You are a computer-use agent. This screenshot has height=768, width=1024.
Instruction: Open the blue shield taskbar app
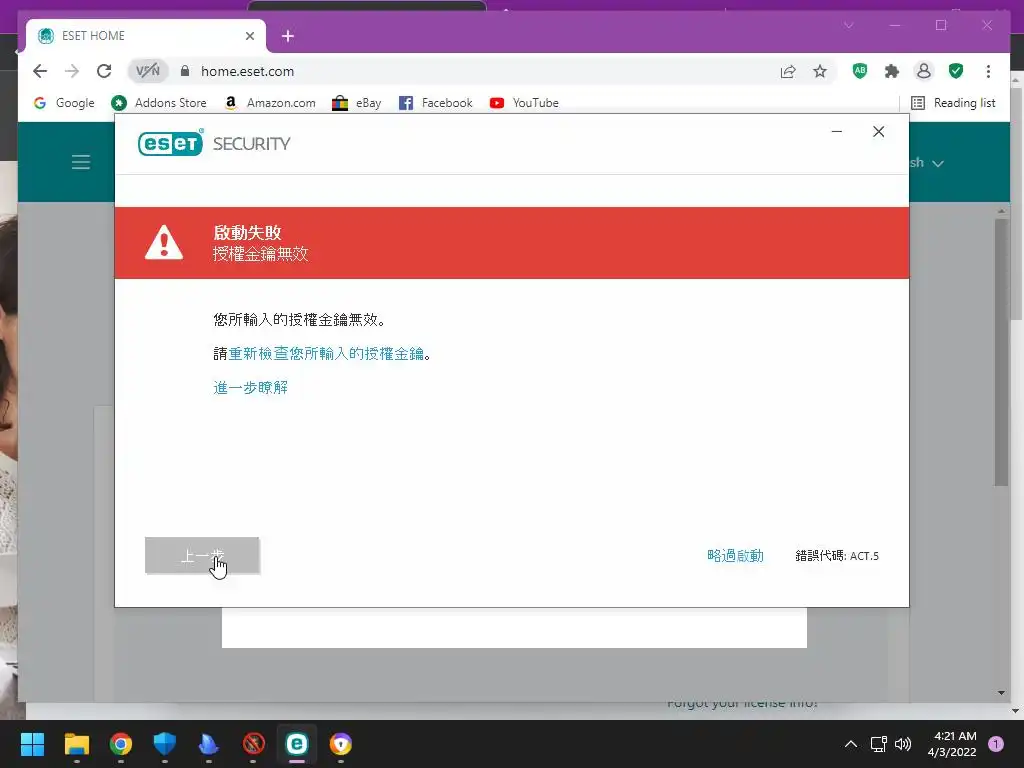coord(165,744)
